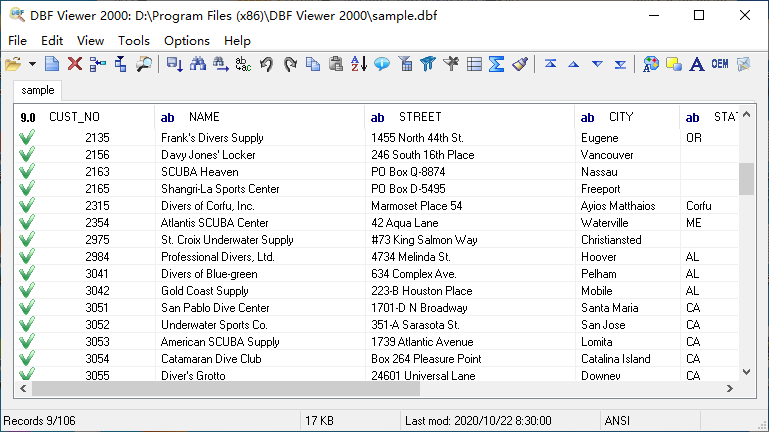Click the blue speech bubble icon
Image resolution: width=769 pixels, height=432 pixels.
coord(382,64)
